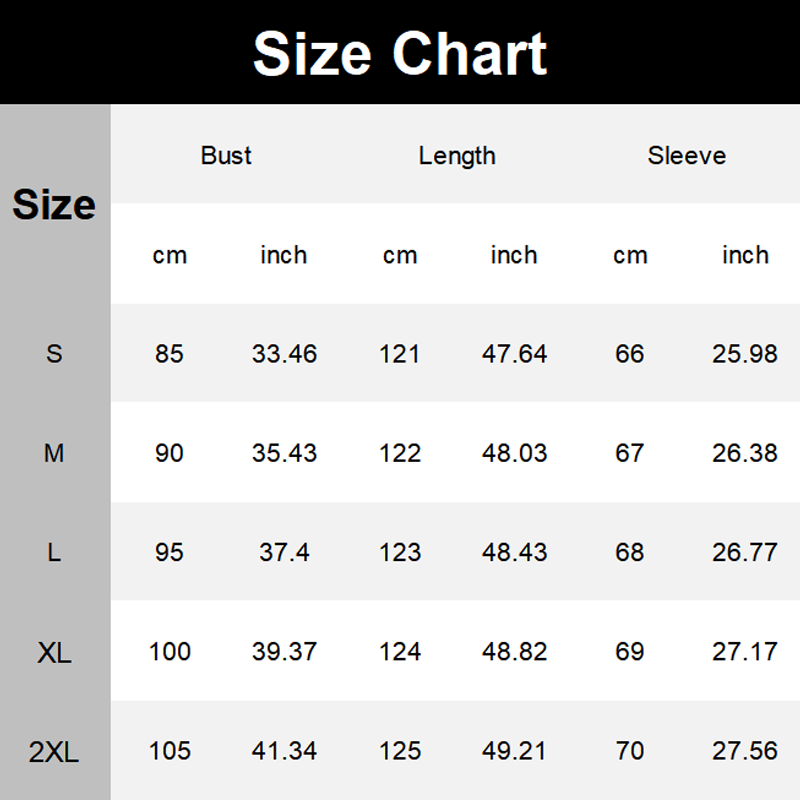Click the inch unit label under Sleeve
Screen dimensions: 800x800
click(745, 255)
